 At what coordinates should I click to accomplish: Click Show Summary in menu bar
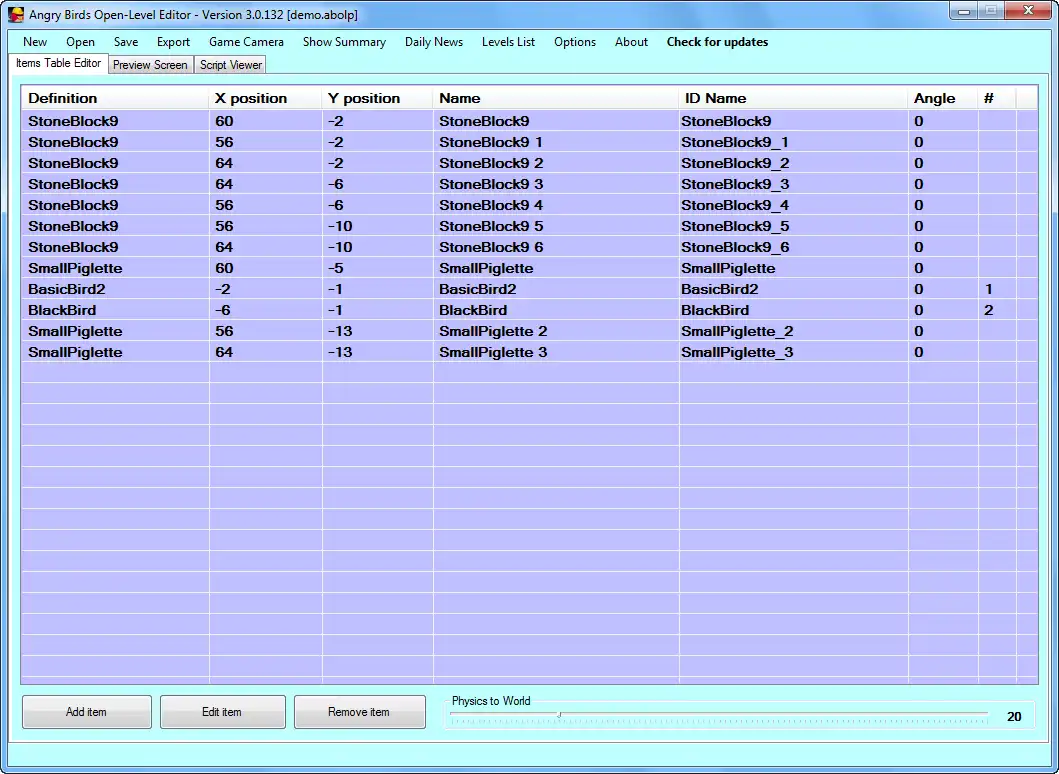[x=344, y=42]
